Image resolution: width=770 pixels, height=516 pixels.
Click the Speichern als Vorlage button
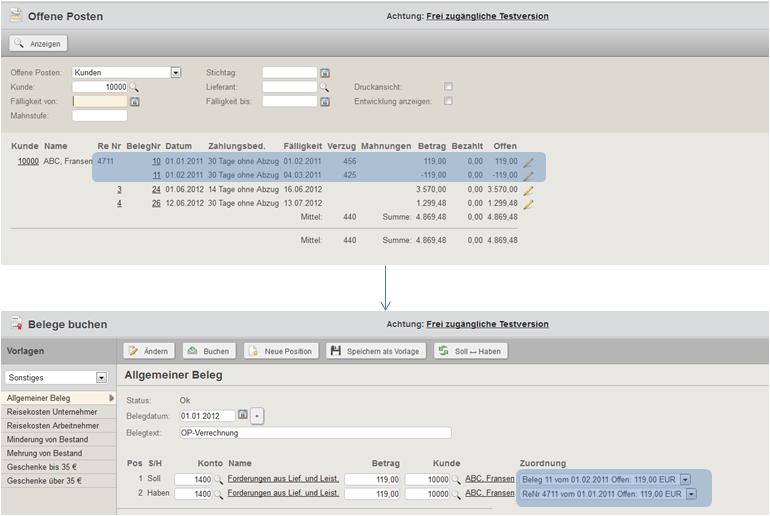pyautogui.click(x=376, y=351)
